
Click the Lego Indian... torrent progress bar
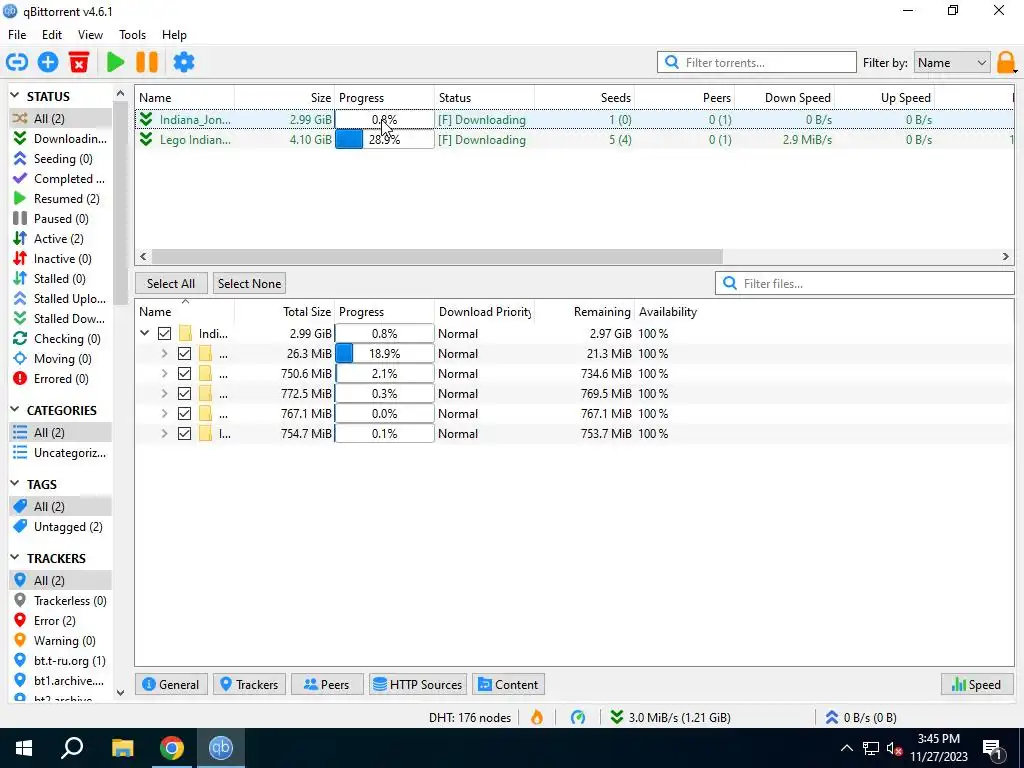tap(385, 140)
